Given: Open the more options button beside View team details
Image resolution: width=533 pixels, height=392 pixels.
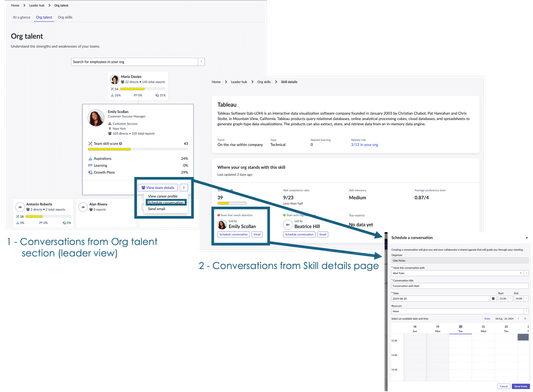Looking at the screenshot, I should coord(184,188).
